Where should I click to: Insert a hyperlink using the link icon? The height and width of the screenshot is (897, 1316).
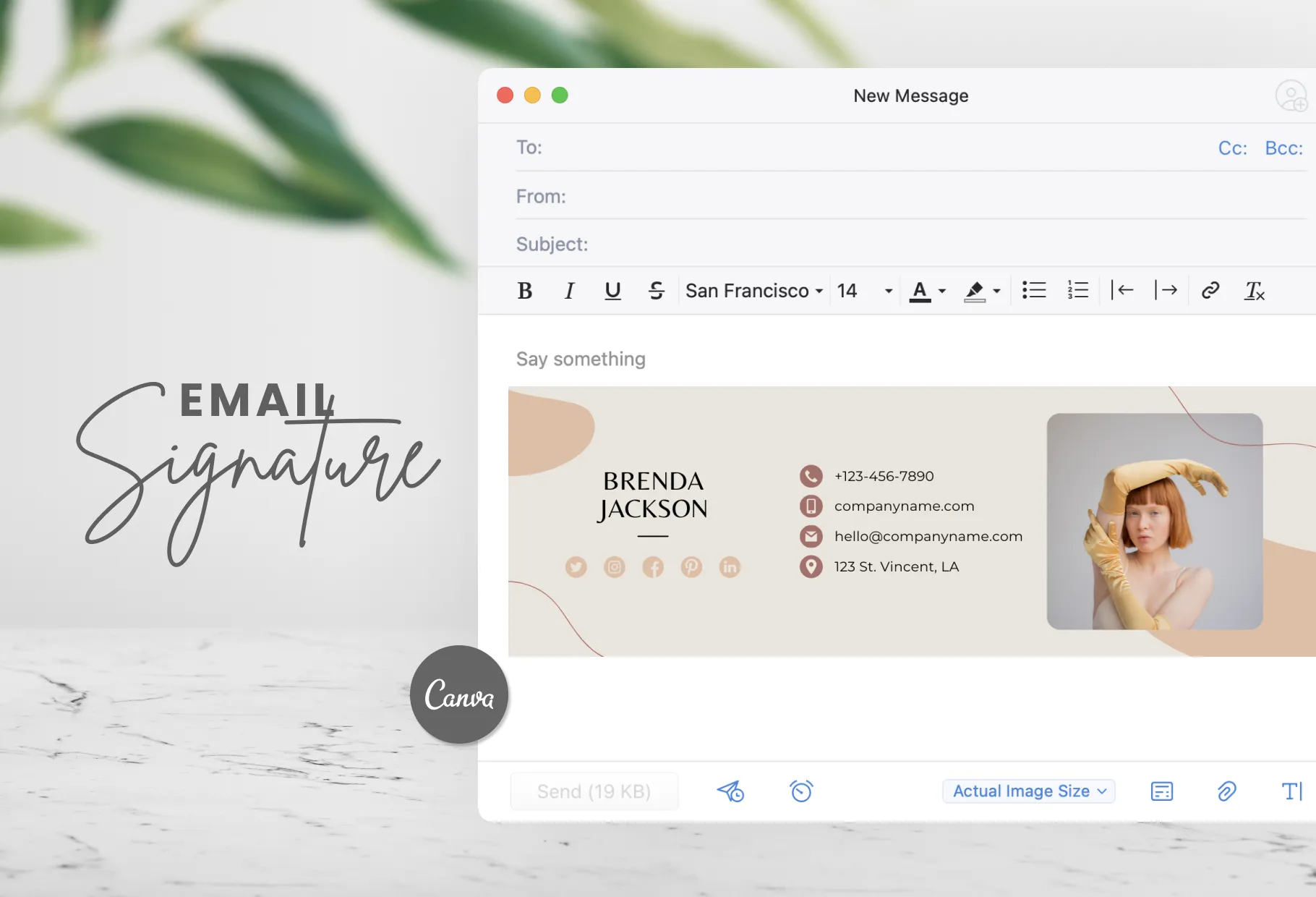pyautogui.click(x=1210, y=290)
